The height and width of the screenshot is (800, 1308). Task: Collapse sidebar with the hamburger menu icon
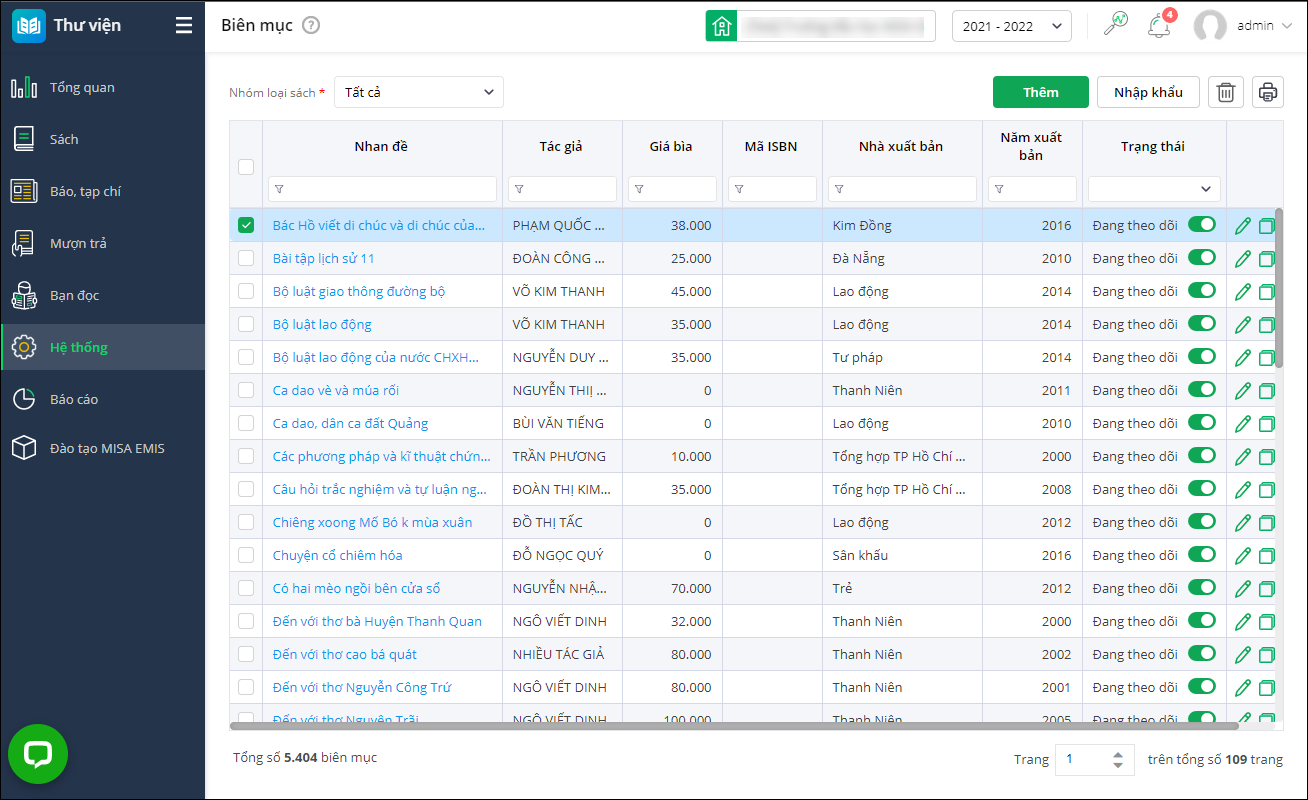[x=183, y=26]
